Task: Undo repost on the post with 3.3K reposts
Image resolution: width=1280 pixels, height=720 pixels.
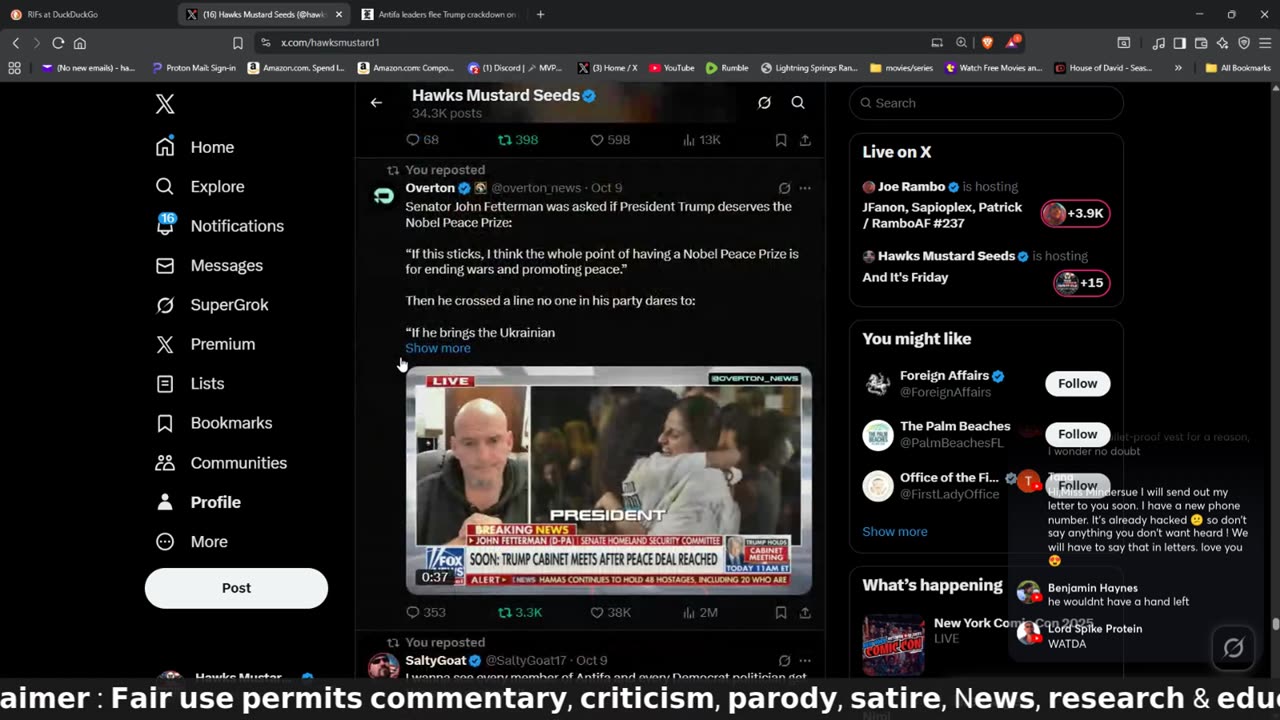Action: (520, 613)
